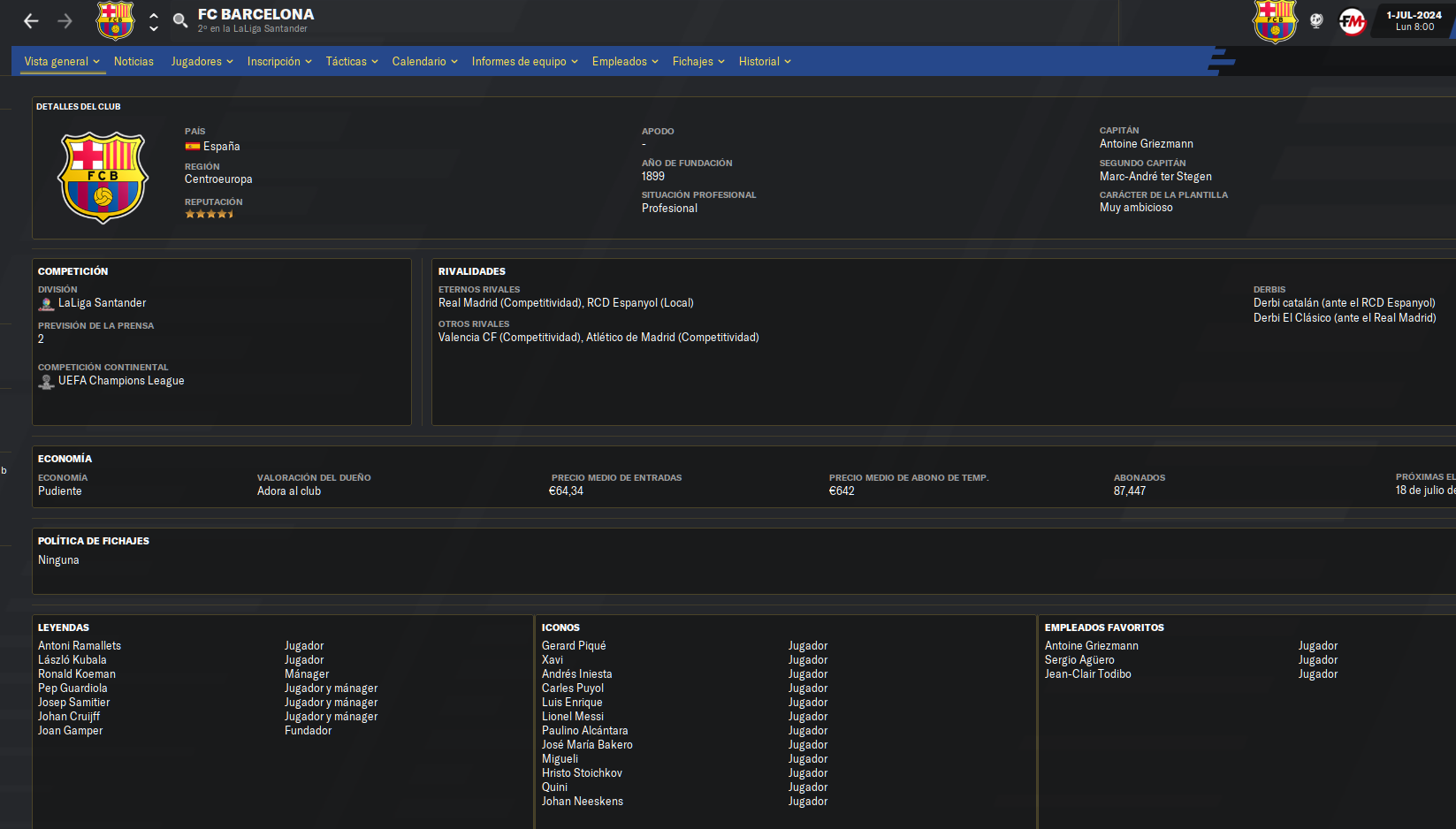Image resolution: width=1456 pixels, height=829 pixels.
Task: Open icon Xavi
Action: coord(553,660)
